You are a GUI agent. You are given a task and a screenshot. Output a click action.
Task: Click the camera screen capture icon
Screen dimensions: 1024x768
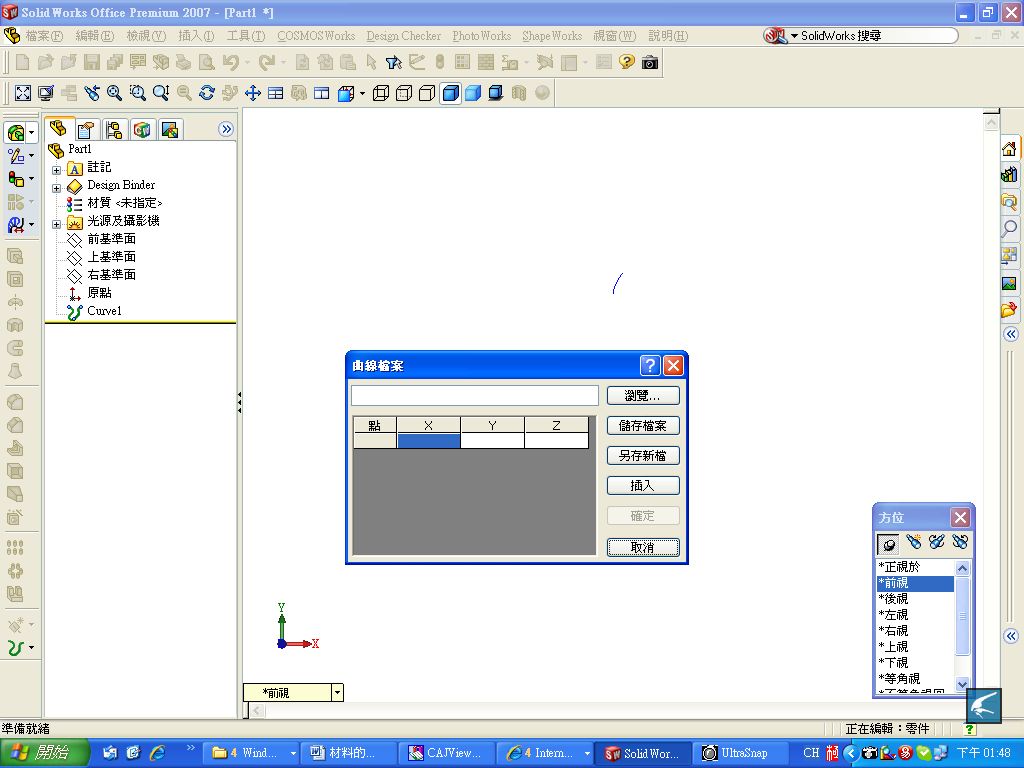(650, 63)
